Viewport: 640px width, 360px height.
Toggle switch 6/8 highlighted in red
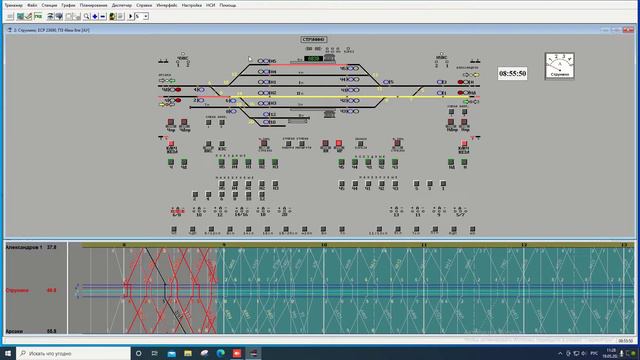pyautogui.click(x=177, y=211)
